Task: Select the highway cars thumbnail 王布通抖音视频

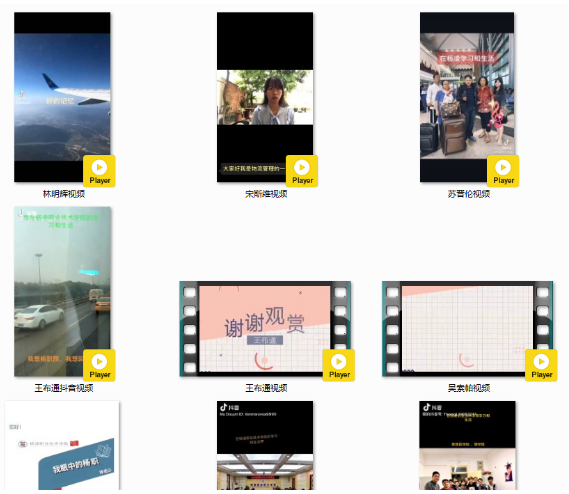Action: (62, 291)
